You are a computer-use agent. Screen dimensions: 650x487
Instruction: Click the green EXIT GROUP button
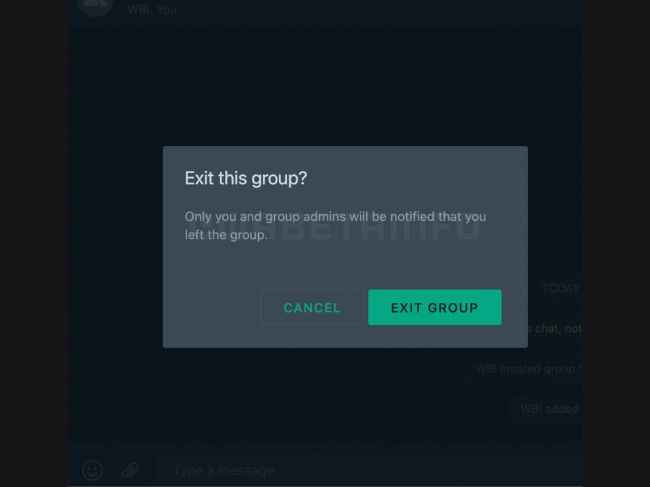pyautogui.click(x=434, y=307)
